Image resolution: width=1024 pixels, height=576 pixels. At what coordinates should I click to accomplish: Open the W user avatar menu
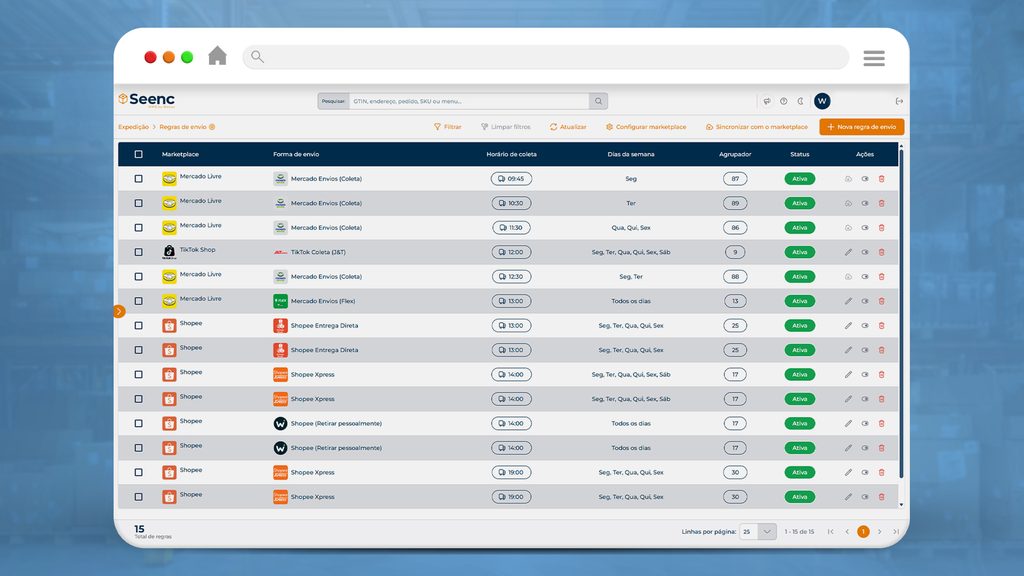[x=822, y=101]
